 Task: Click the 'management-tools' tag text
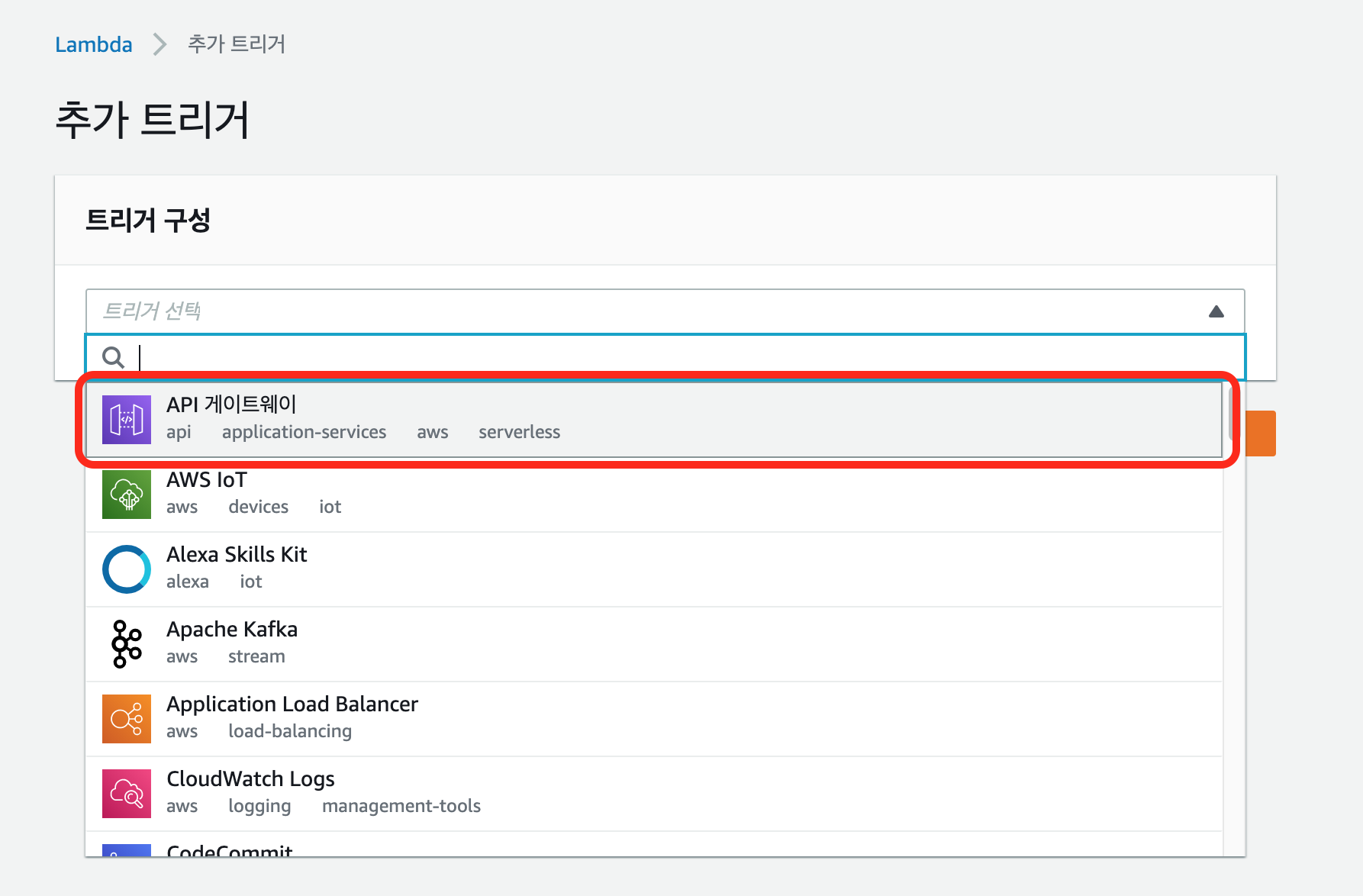pos(401,807)
